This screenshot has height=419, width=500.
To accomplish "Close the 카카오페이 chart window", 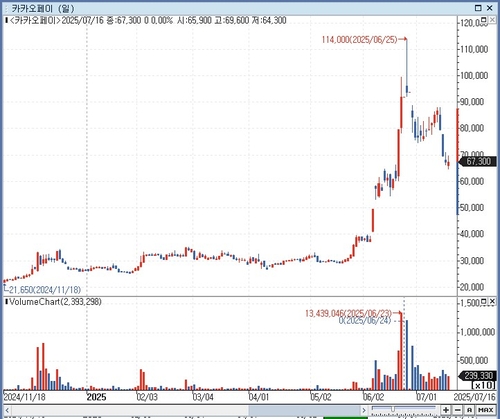I will click(x=490, y=8).
